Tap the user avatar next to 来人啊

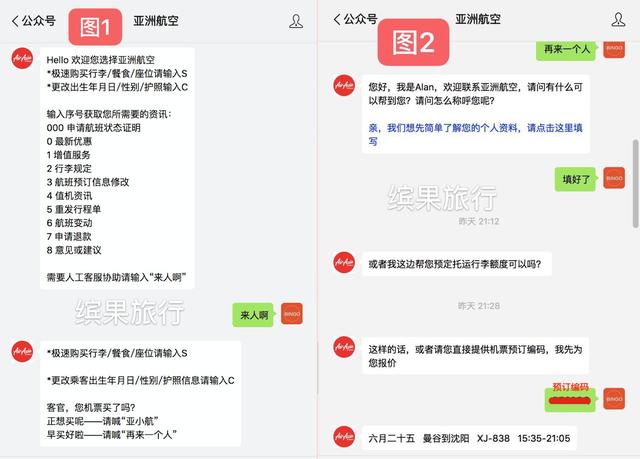pos(292,314)
